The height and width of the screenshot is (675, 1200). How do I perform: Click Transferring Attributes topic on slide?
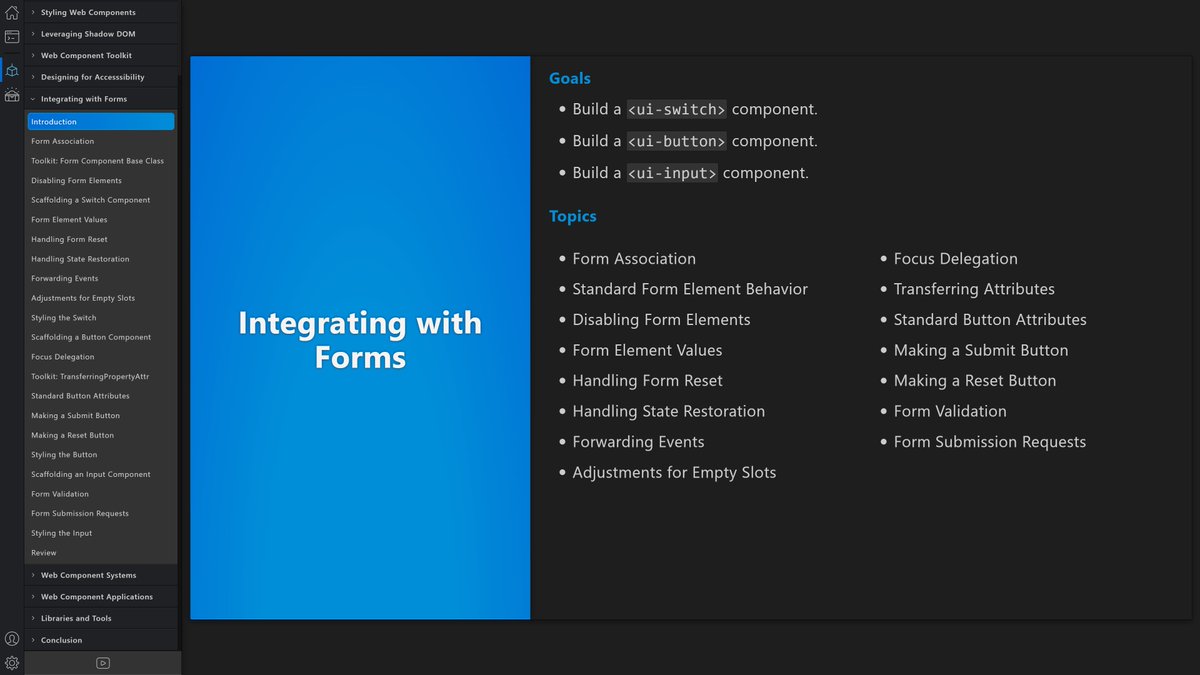pos(974,289)
